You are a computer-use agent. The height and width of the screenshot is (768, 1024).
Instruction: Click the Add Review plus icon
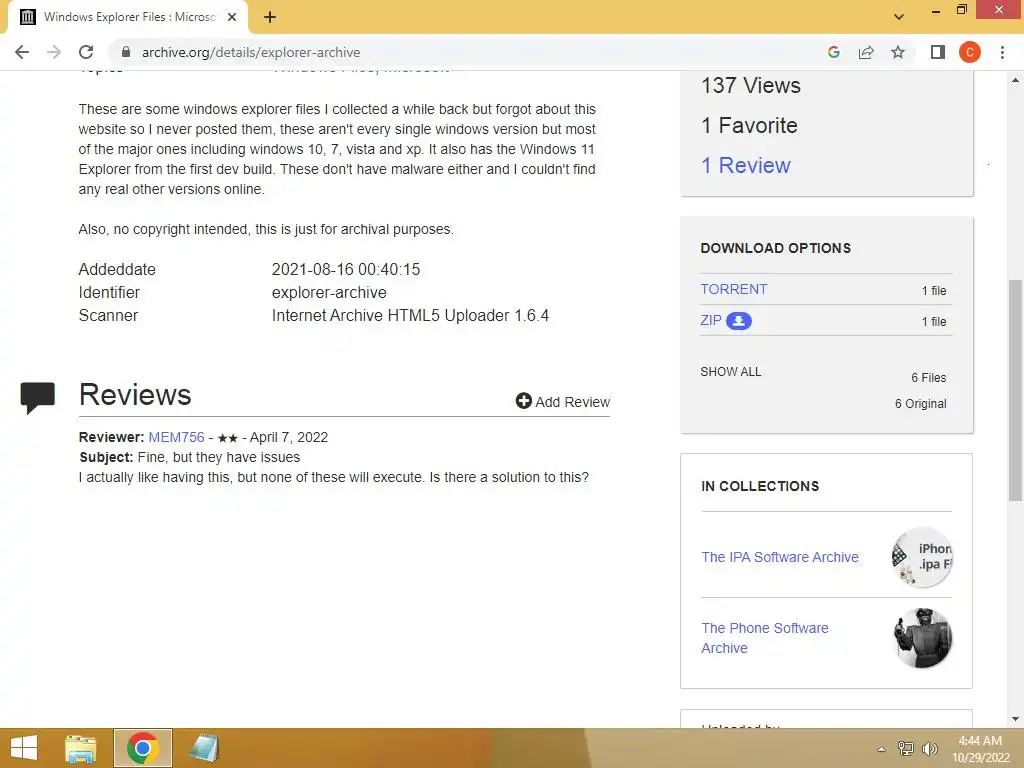tap(524, 400)
